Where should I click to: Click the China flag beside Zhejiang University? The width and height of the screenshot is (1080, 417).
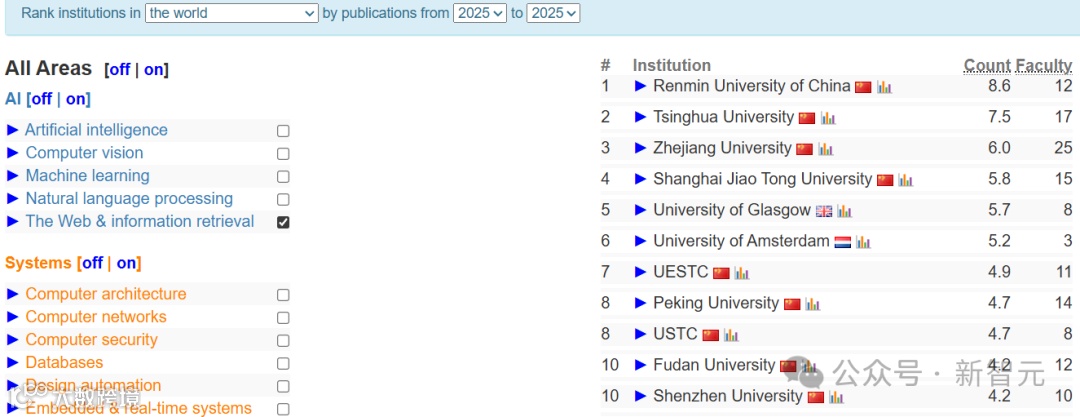pos(804,150)
